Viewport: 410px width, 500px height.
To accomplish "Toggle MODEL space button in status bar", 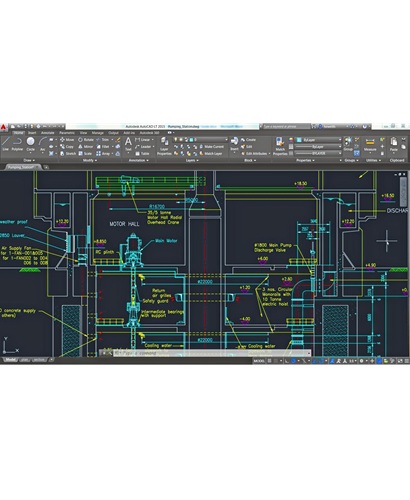I will coord(259,361).
